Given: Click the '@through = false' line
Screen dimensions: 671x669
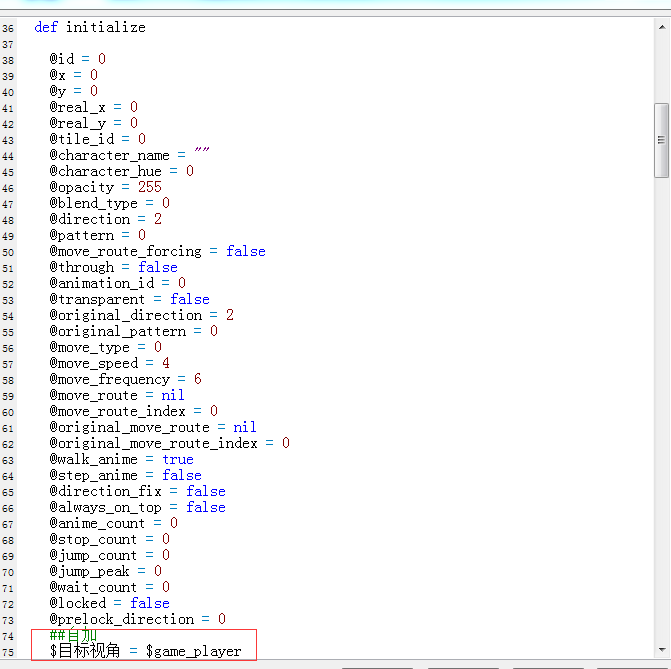Looking at the screenshot, I should (113, 267).
